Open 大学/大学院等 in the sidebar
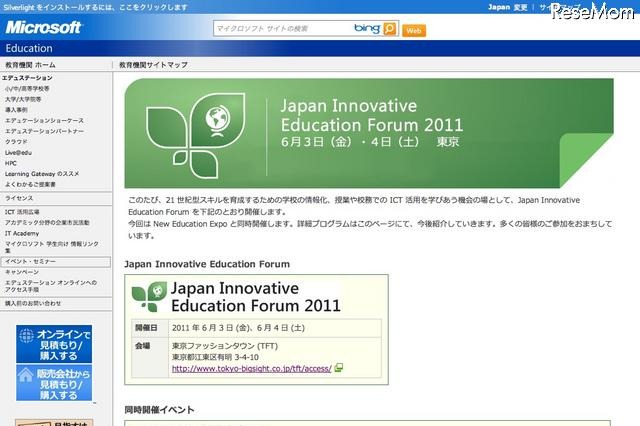Screen dimensions: 640x426 pyautogui.click(x=23, y=99)
